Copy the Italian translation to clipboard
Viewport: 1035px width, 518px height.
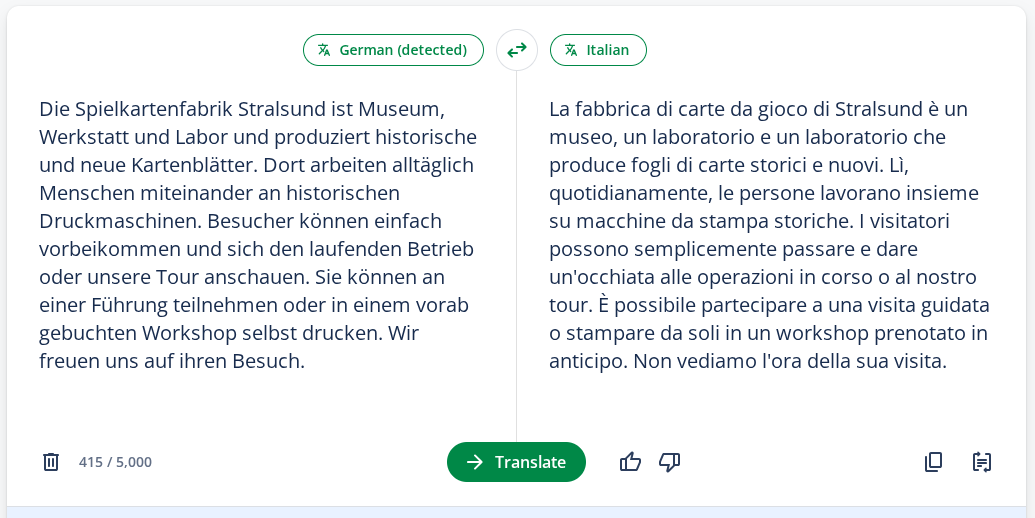click(x=933, y=462)
